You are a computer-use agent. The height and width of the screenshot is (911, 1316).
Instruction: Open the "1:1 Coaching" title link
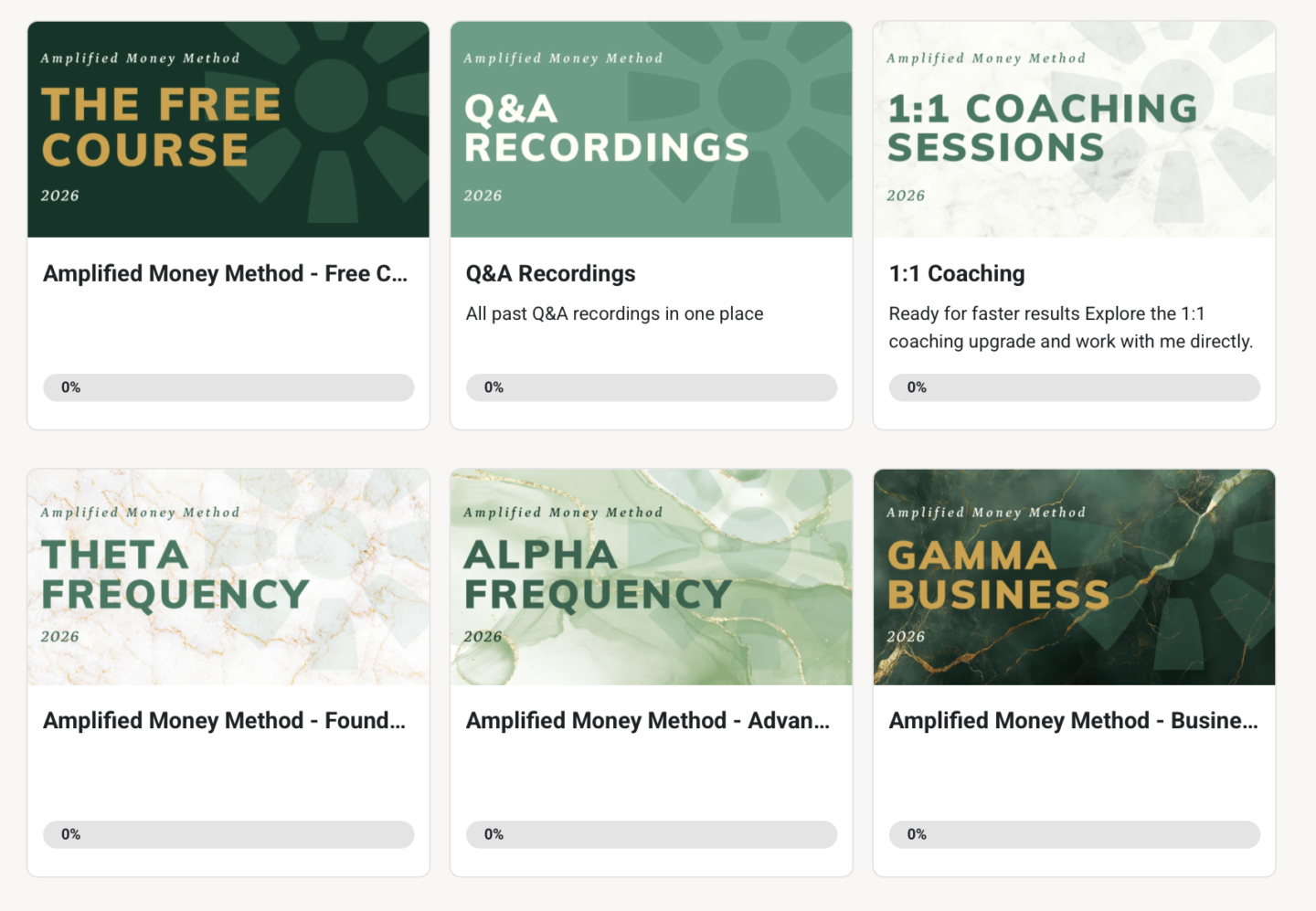coord(957,274)
